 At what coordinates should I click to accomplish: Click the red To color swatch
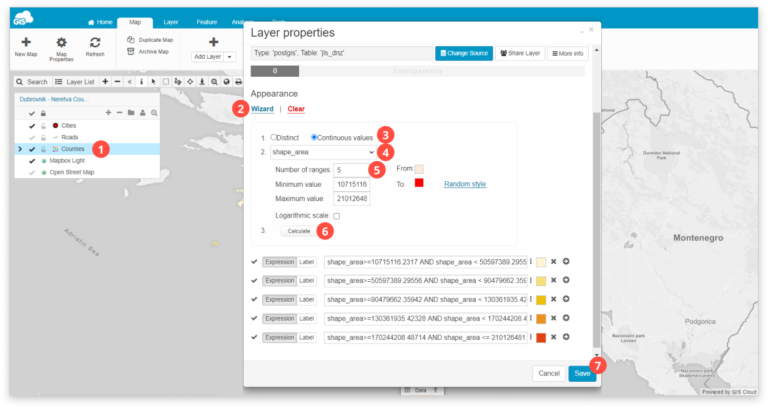coord(420,185)
